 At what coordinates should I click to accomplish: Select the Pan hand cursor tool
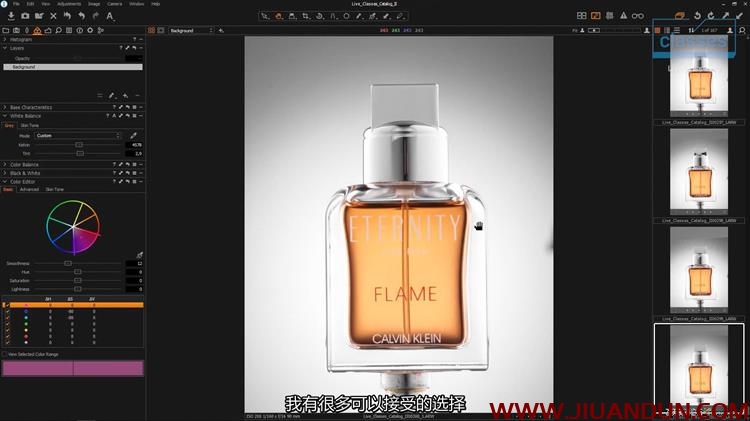(278, 16)
